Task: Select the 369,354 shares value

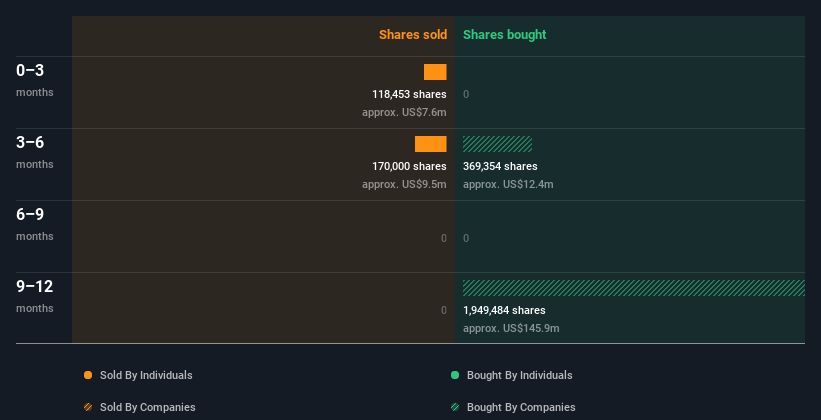Action: [500, 167]
